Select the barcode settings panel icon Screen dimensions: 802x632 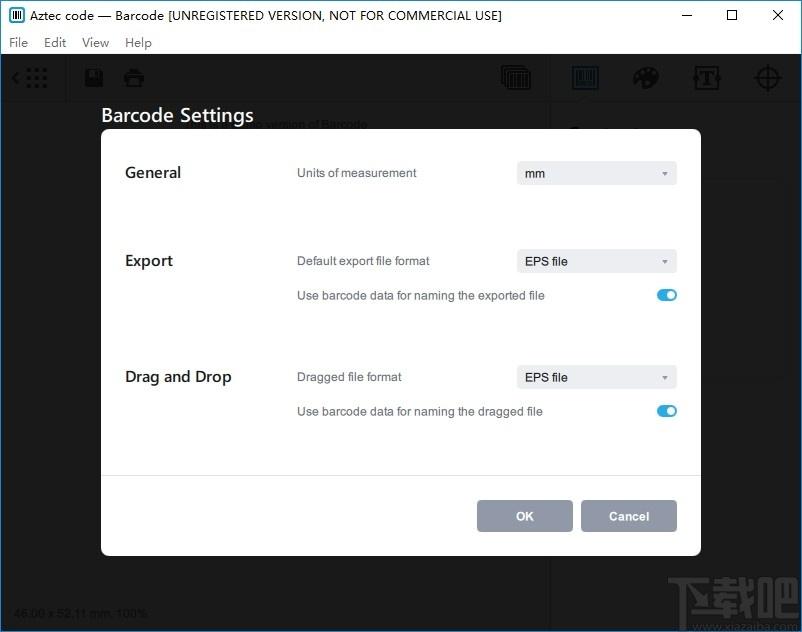(x=585, y=78)
